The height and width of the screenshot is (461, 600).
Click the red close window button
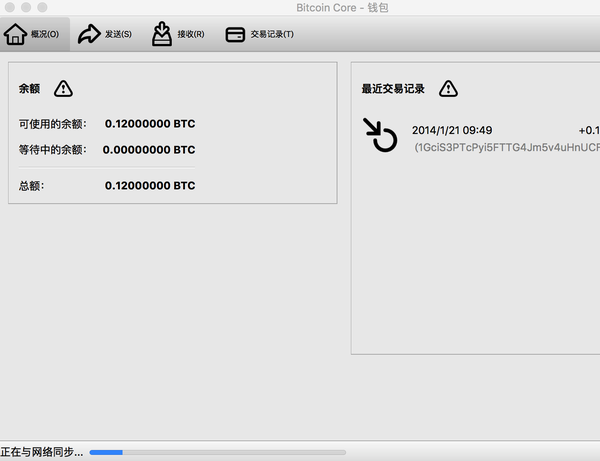tap(10, 7)
